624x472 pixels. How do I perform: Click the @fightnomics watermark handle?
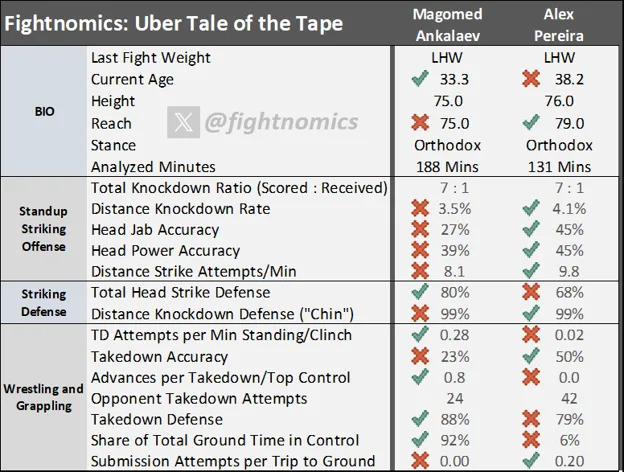pyautogui.click(x=280, y=122)
